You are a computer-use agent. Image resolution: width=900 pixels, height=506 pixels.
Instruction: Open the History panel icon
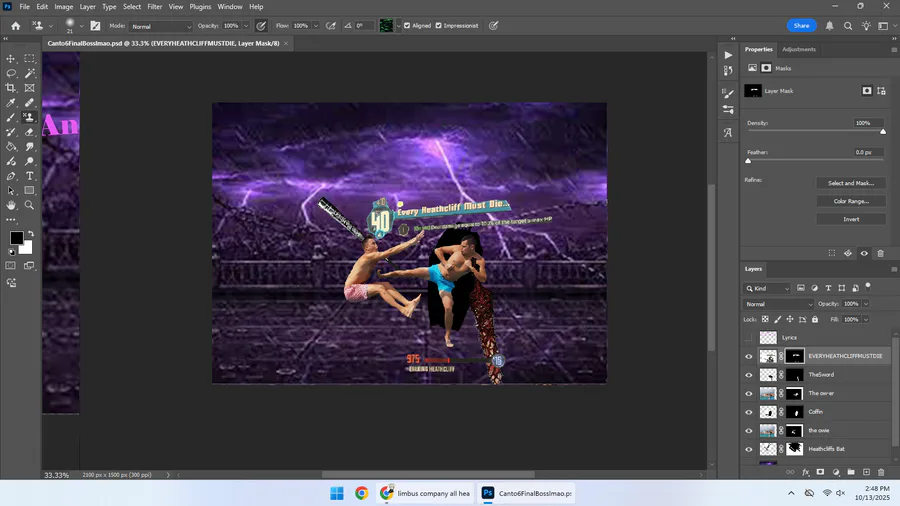728,71
